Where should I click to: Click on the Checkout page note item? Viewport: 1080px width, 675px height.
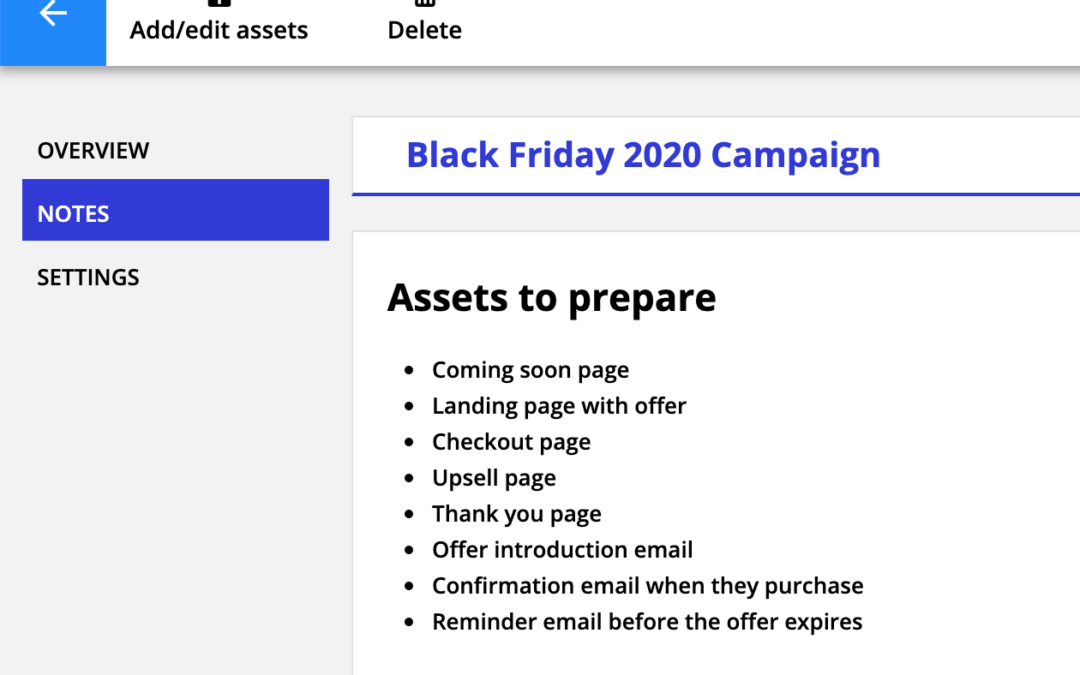click(x=511, y=442)
